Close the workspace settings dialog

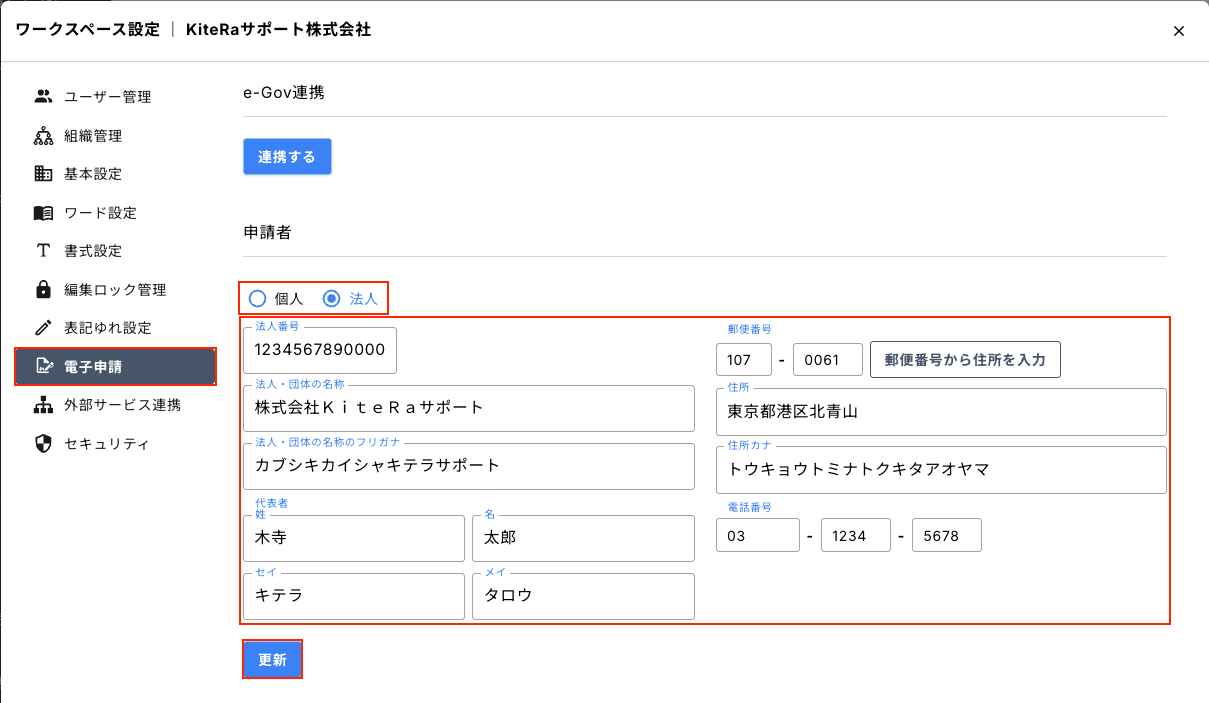[1178, 31]
